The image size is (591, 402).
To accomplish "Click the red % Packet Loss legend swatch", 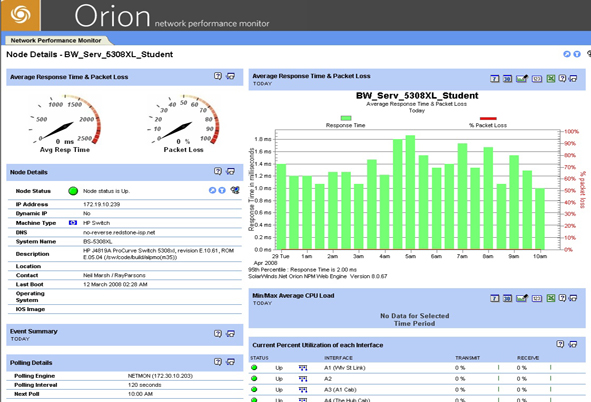I will coord(488,118).
